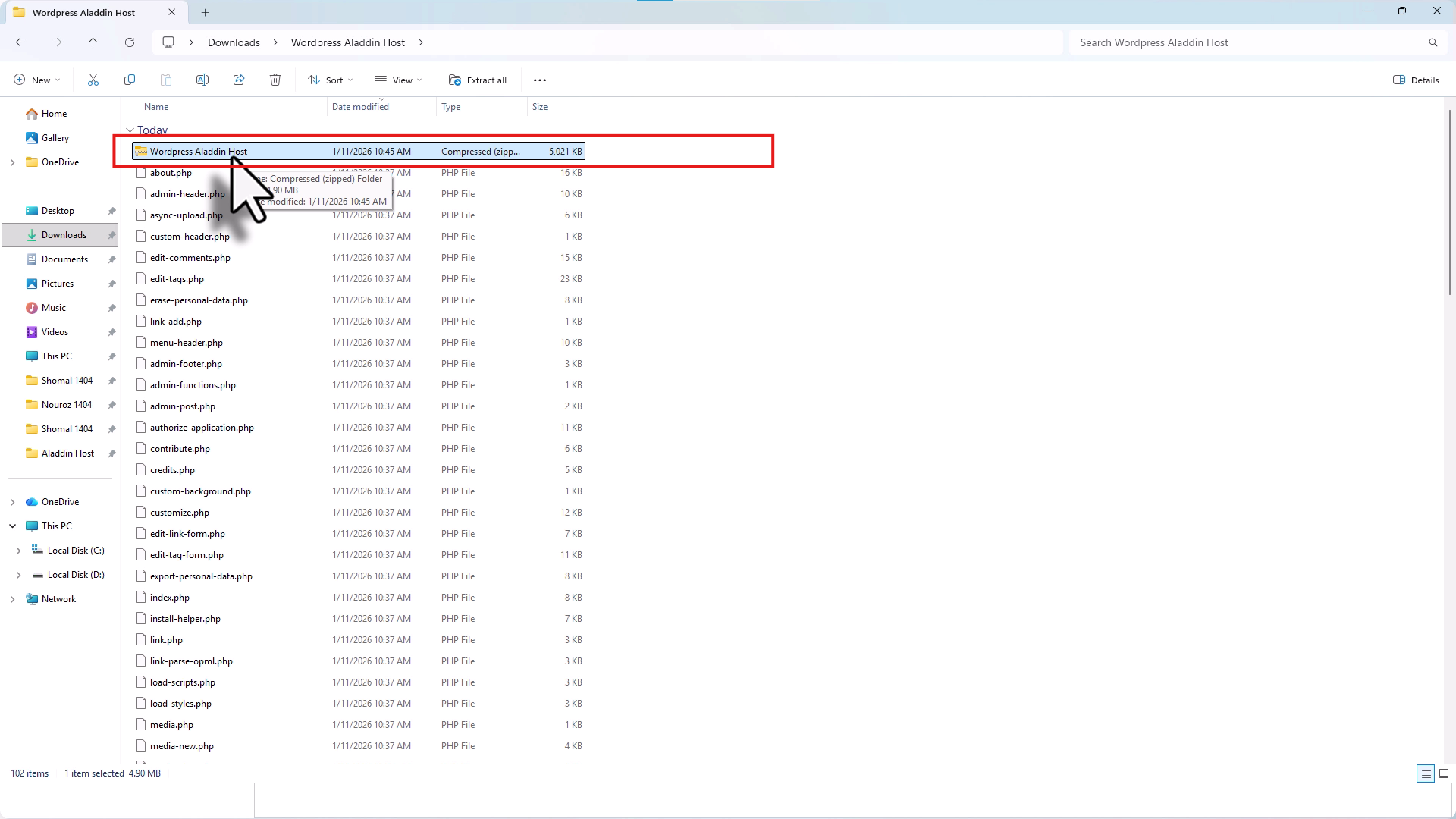Switch to large thumbnails view icon in status bar

[x=1444, y=773]
